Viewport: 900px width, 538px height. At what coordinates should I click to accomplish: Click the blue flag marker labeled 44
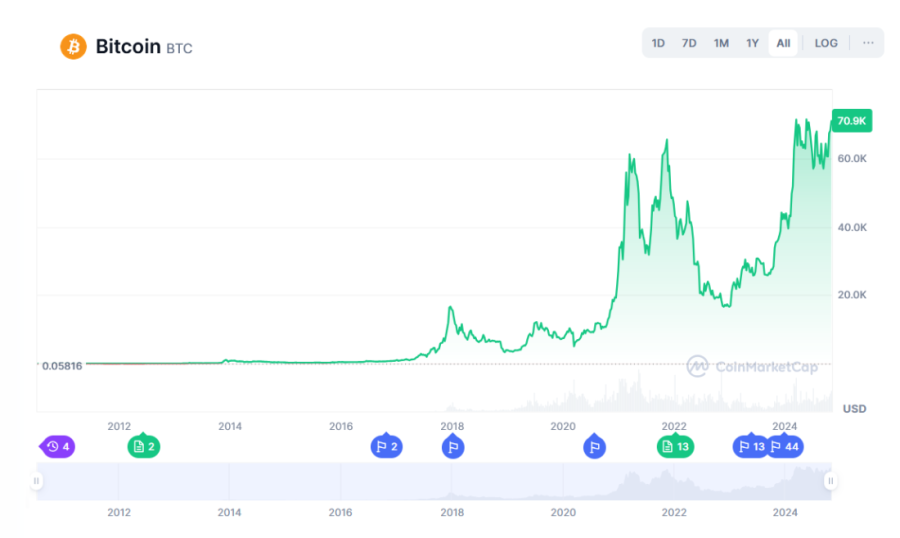[785, 446]
